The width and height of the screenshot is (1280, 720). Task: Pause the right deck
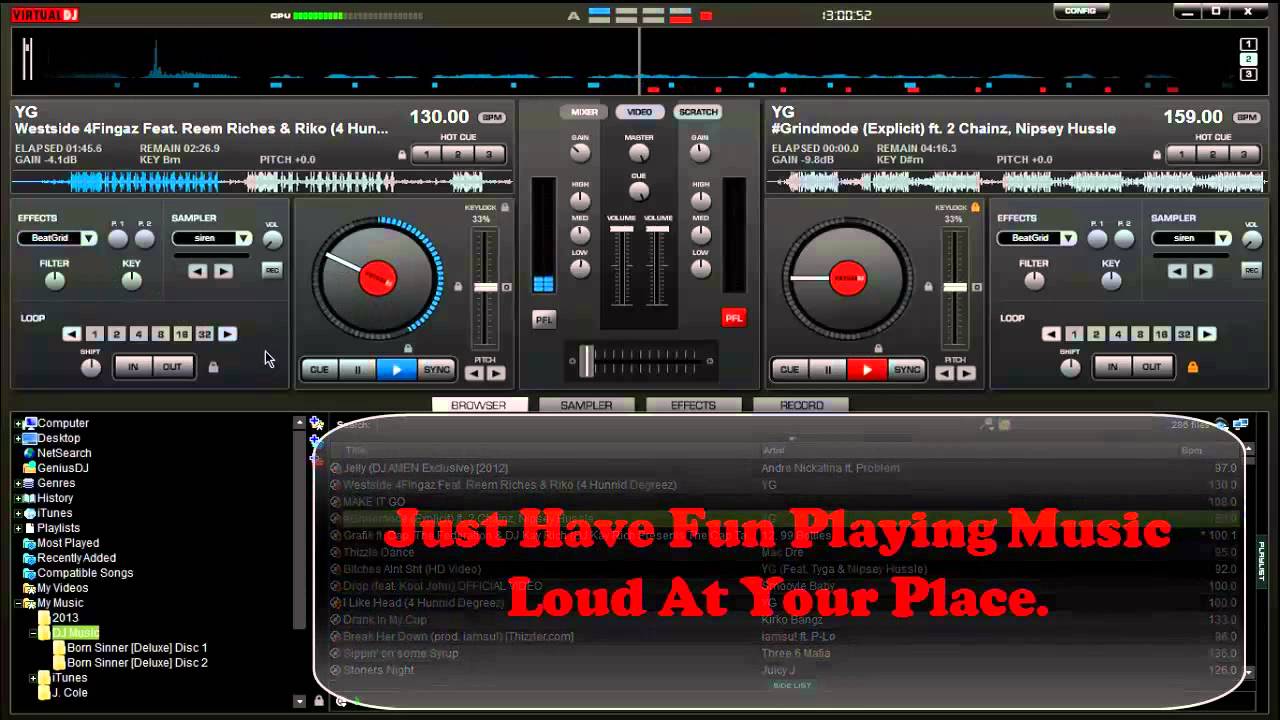pos(827,369)
